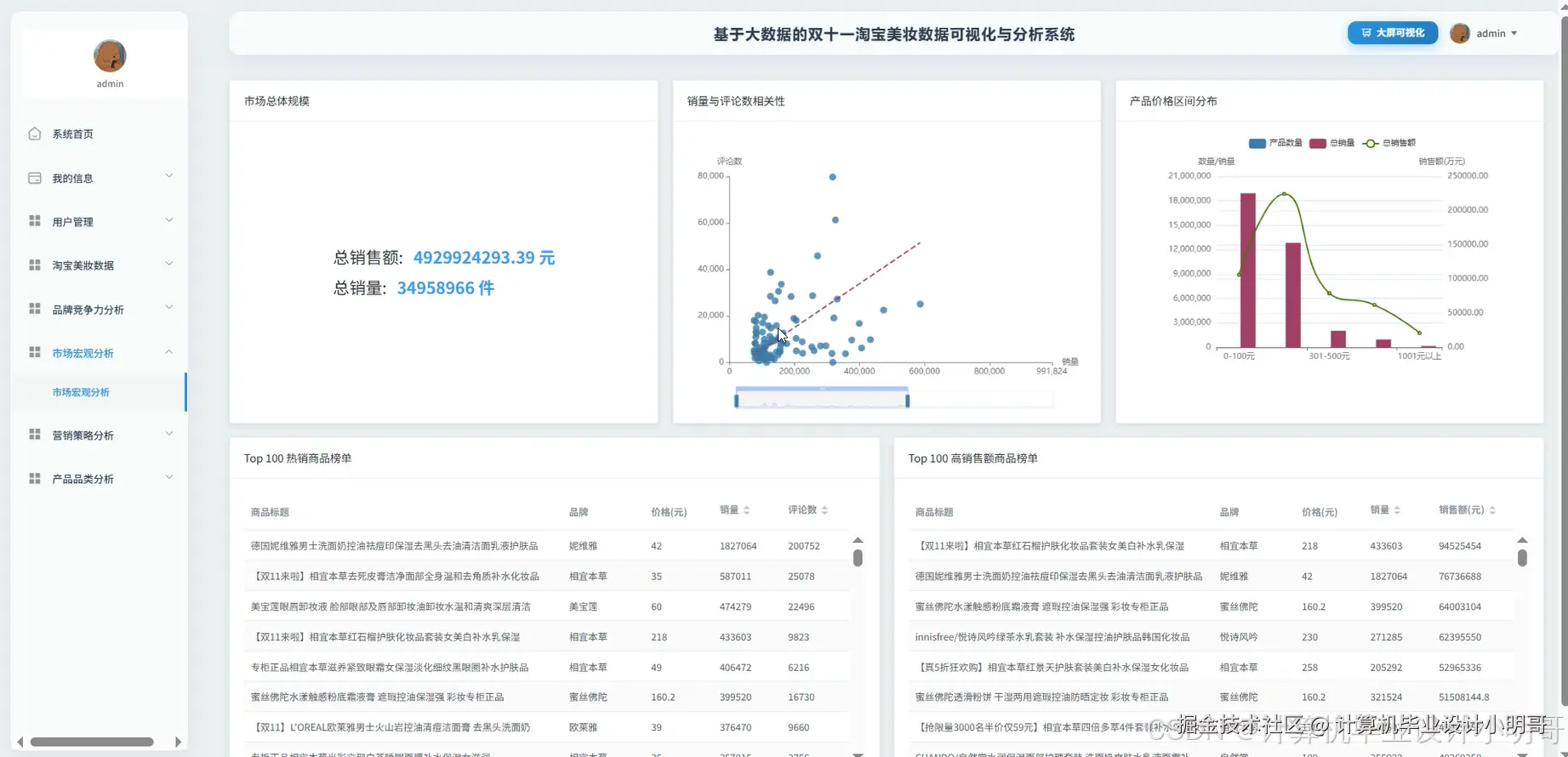1568x757 pixels.
Task: Sort high-revenue table by 销售额(元) arrows
Action: (x=1492, y=510)
